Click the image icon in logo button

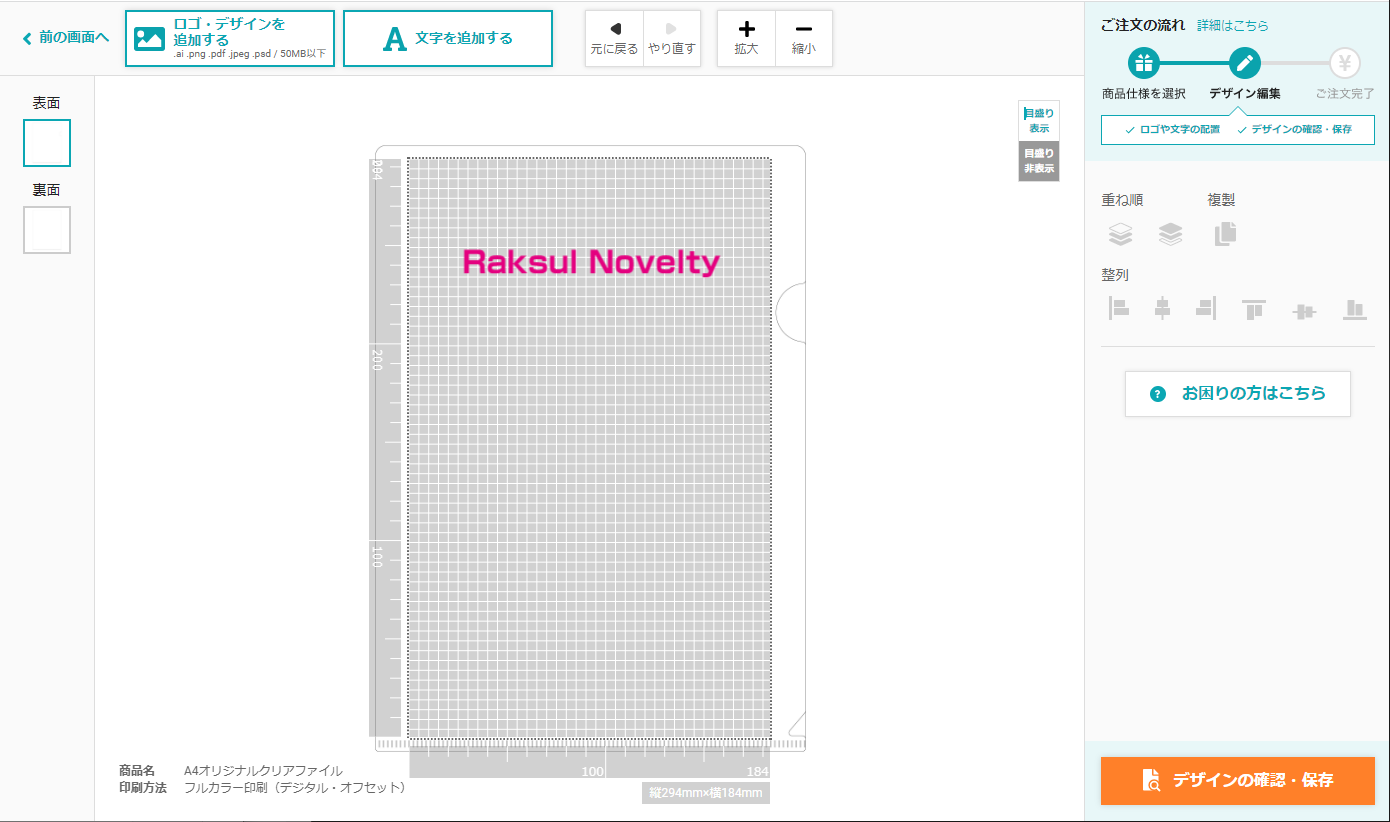tap(149, 39)
